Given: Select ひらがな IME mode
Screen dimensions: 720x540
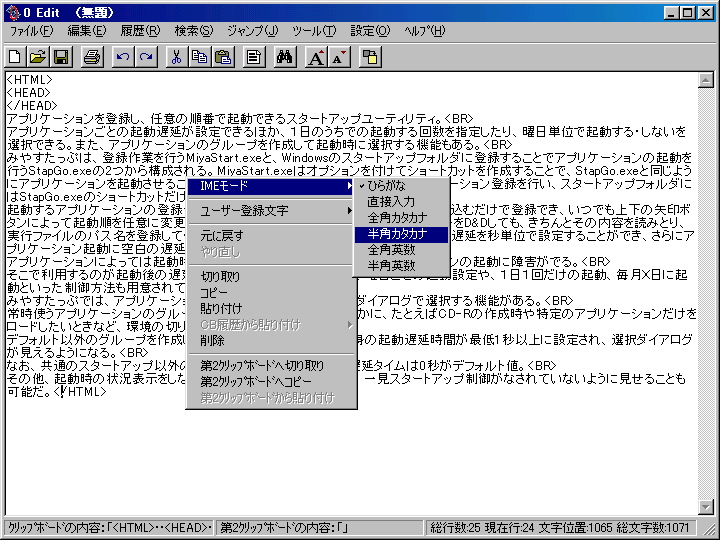Looking at the screenshot, I should click(x=401, y=186).
